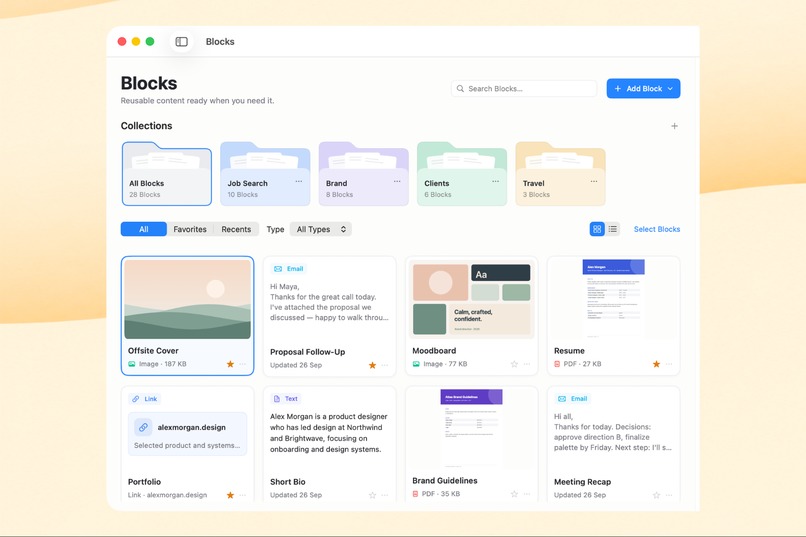Click the Collections heading
Screen dimensions: 806x537
tap(146, 126)
